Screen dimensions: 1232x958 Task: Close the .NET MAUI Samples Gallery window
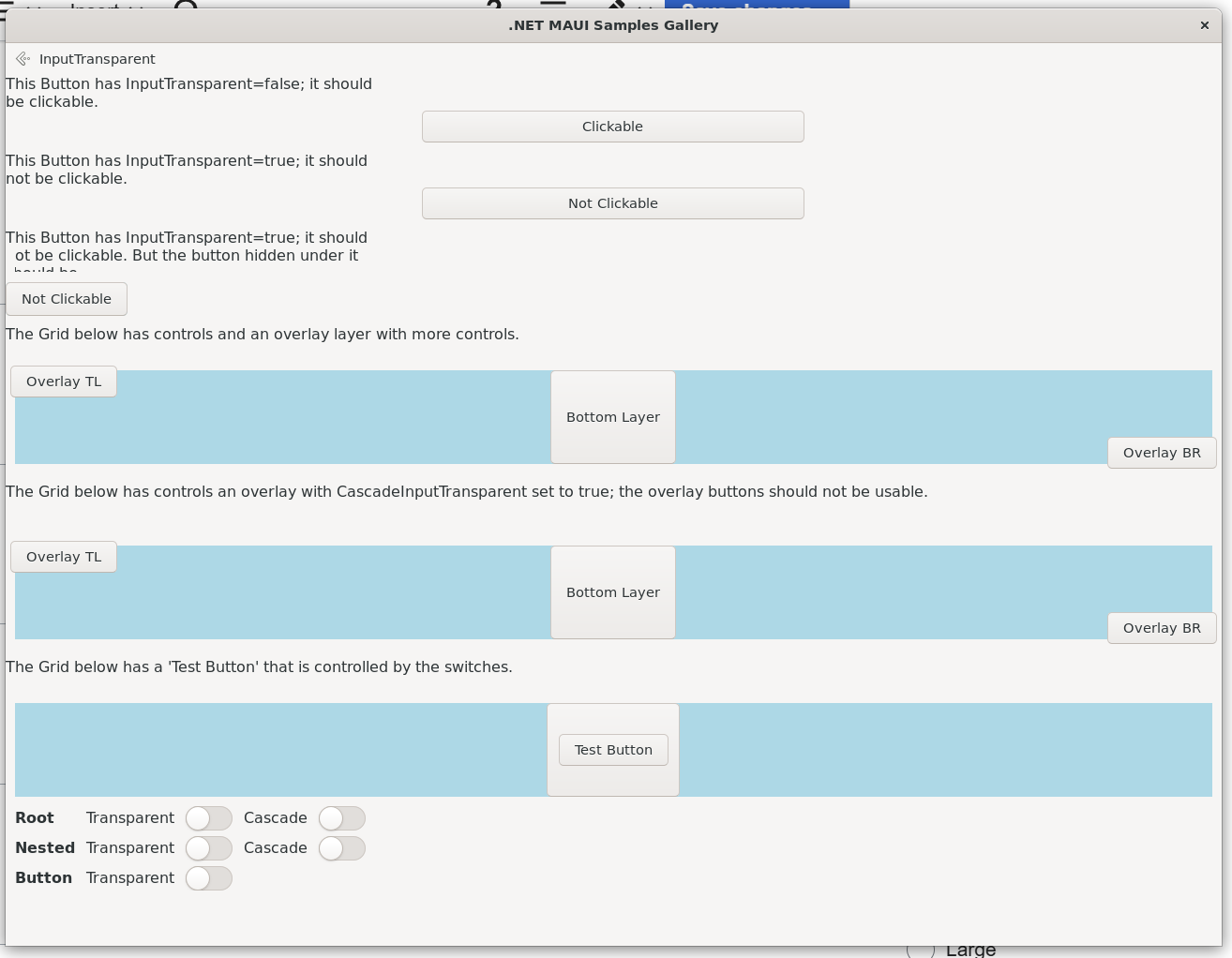(1205, 25)
